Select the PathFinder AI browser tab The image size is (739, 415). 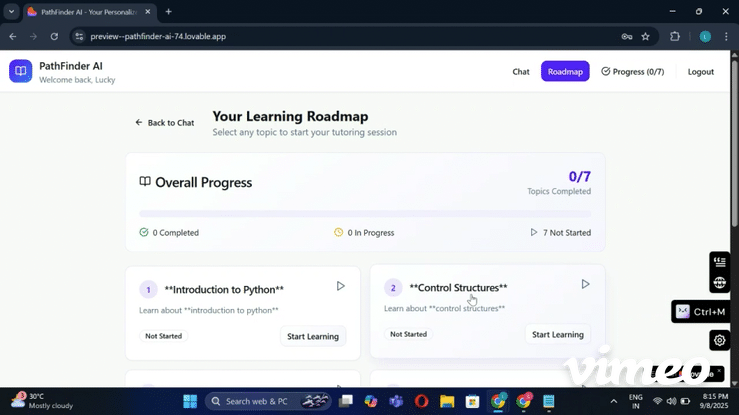point(89,12)
